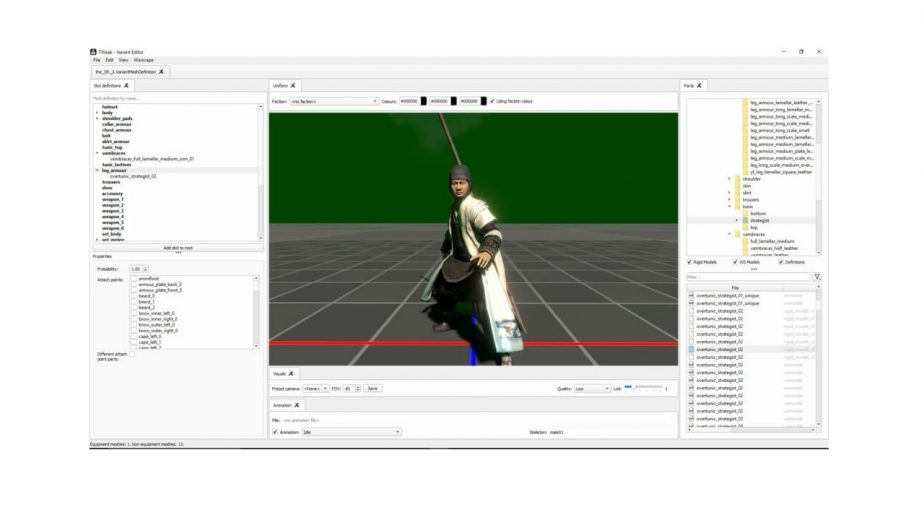The image size is (924, 520).
Task: Check the armour_plate_back_0 attach point
Action: coord(134,284)
